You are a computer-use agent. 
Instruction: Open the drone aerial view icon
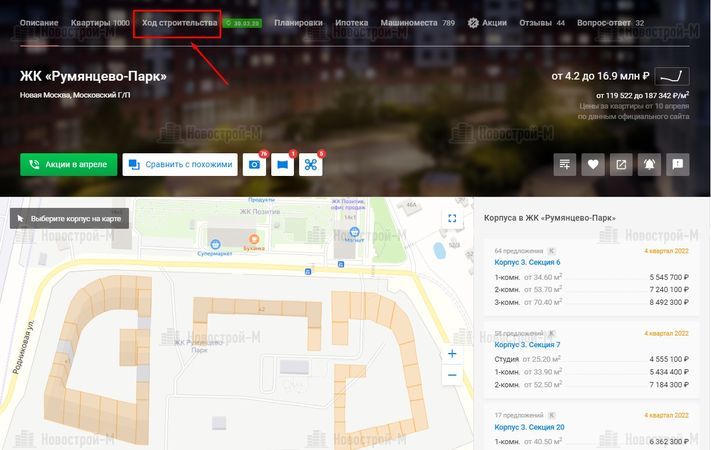coord(312,165)
